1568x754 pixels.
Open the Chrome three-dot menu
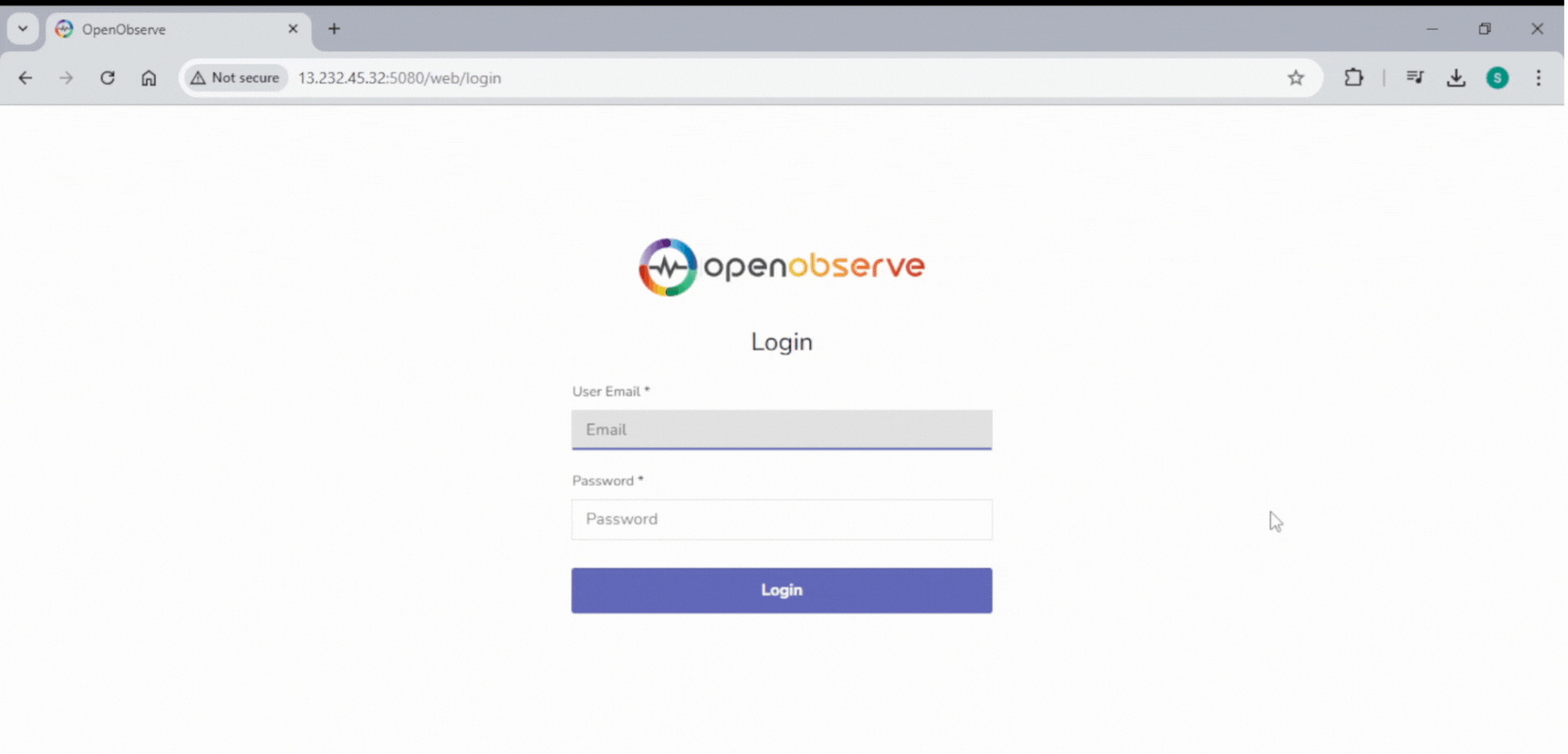pyautogui.click(x=1539, y=78)
